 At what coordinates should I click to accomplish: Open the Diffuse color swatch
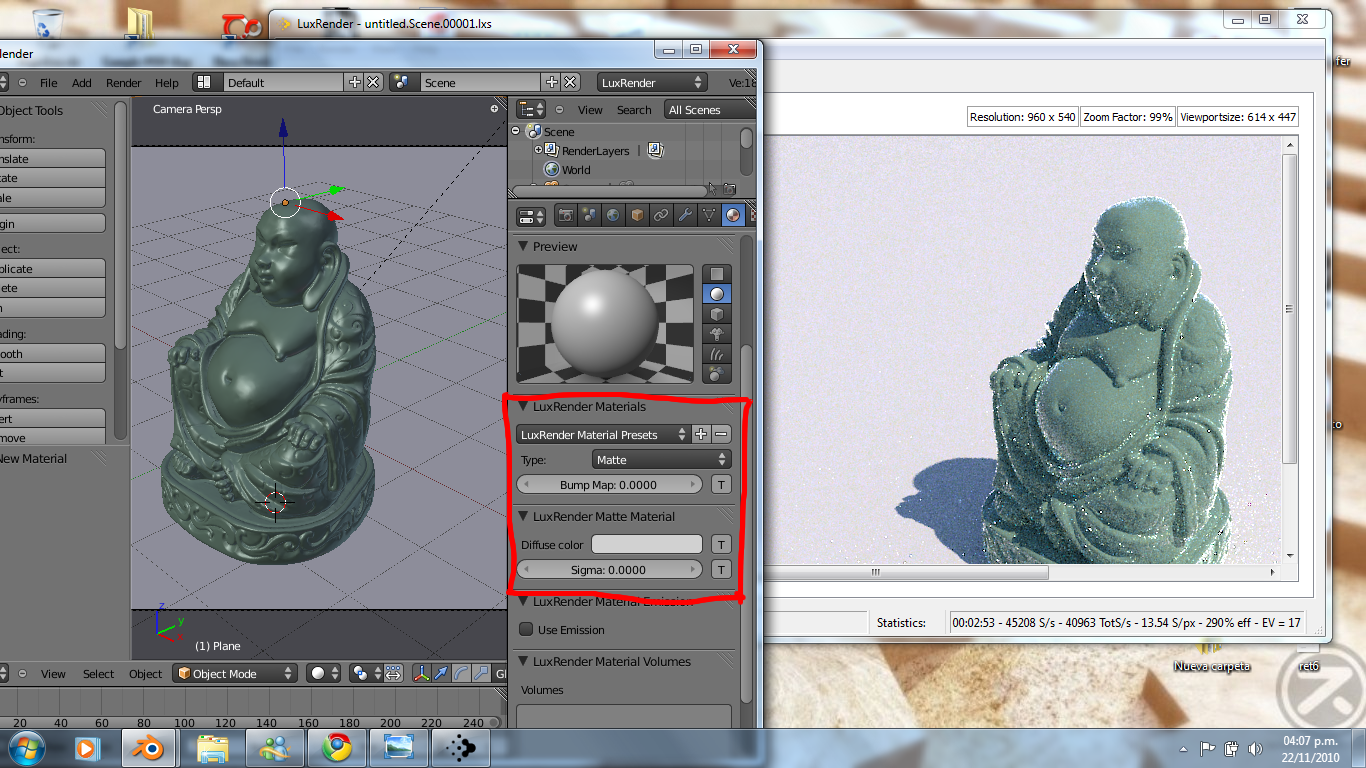pos(647,545)
